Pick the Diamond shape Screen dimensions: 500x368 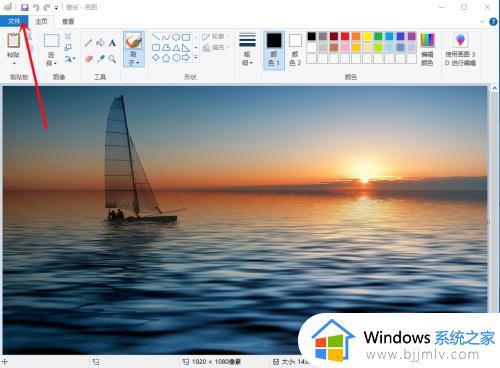(156, 58)
